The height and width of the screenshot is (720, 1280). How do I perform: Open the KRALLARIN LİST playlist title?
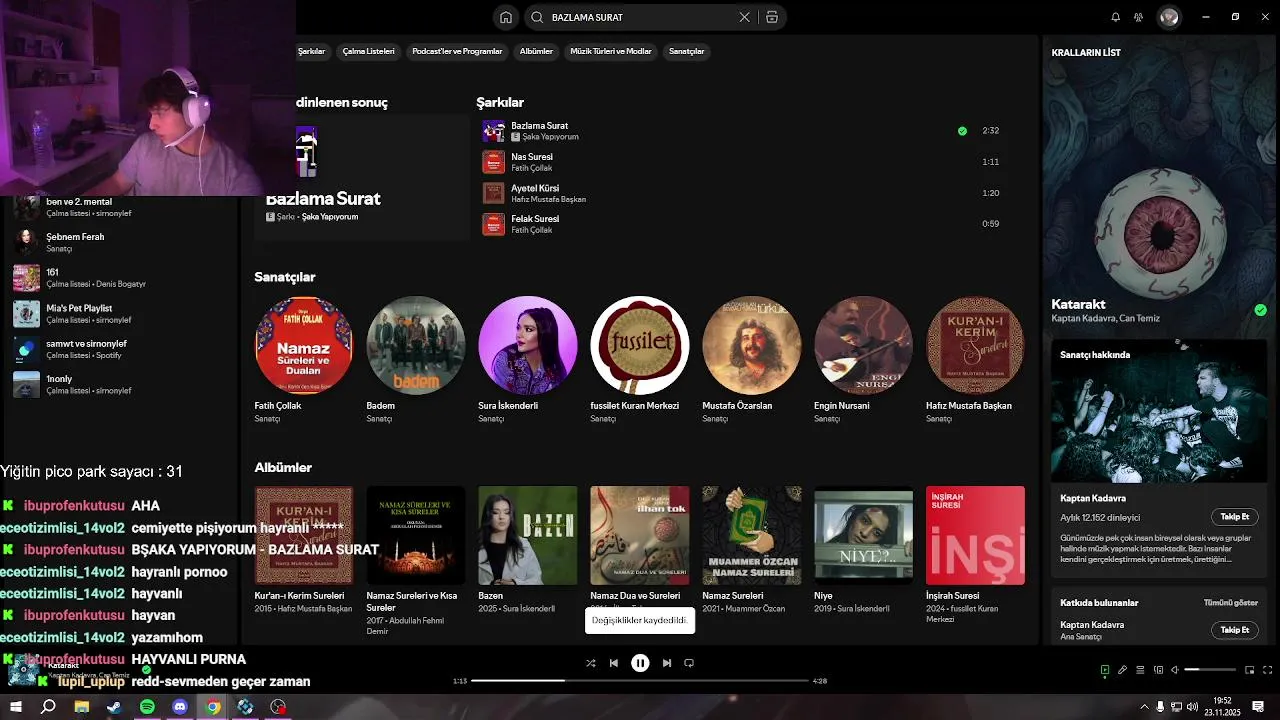(1086, 53)
